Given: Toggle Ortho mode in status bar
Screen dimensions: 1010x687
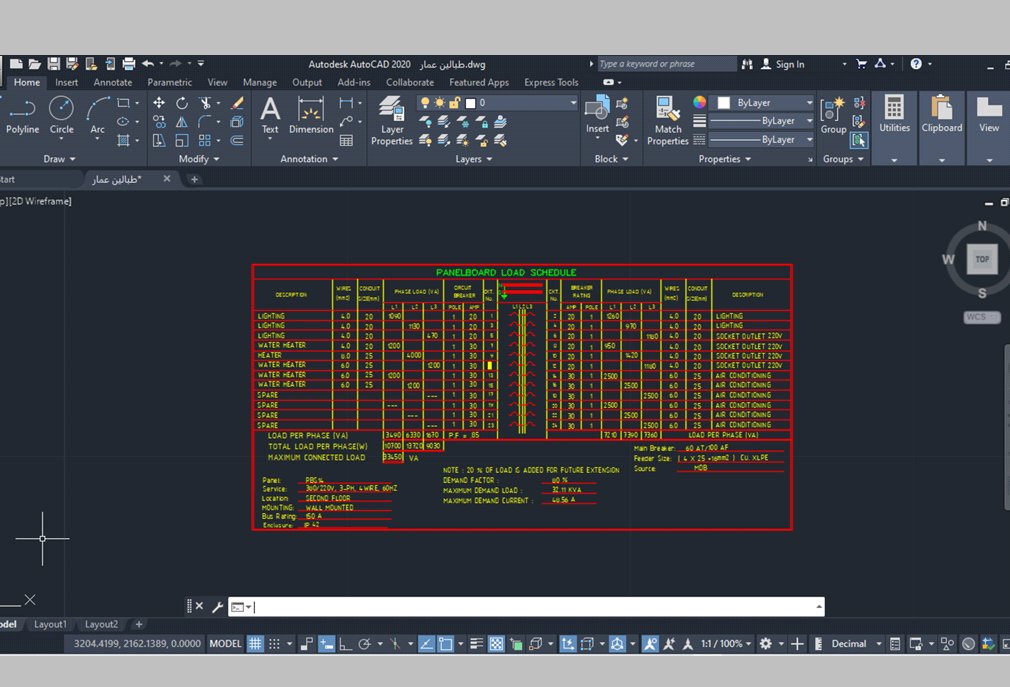Looking at the screenshot, I should click(x=345, y=644).
